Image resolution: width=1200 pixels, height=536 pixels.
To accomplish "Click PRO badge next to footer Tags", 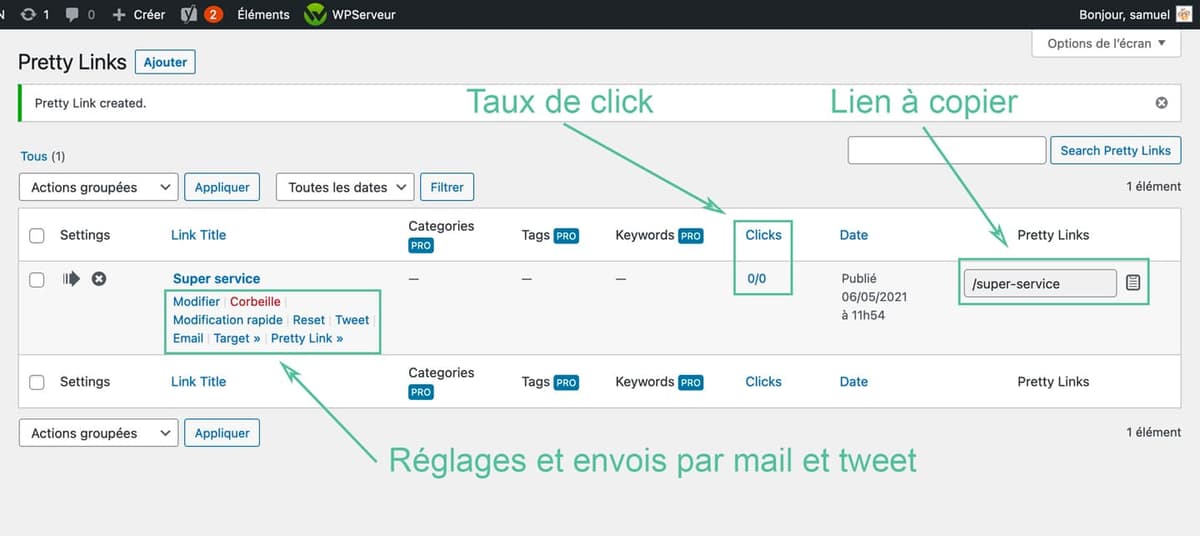I will pos(566,382).
